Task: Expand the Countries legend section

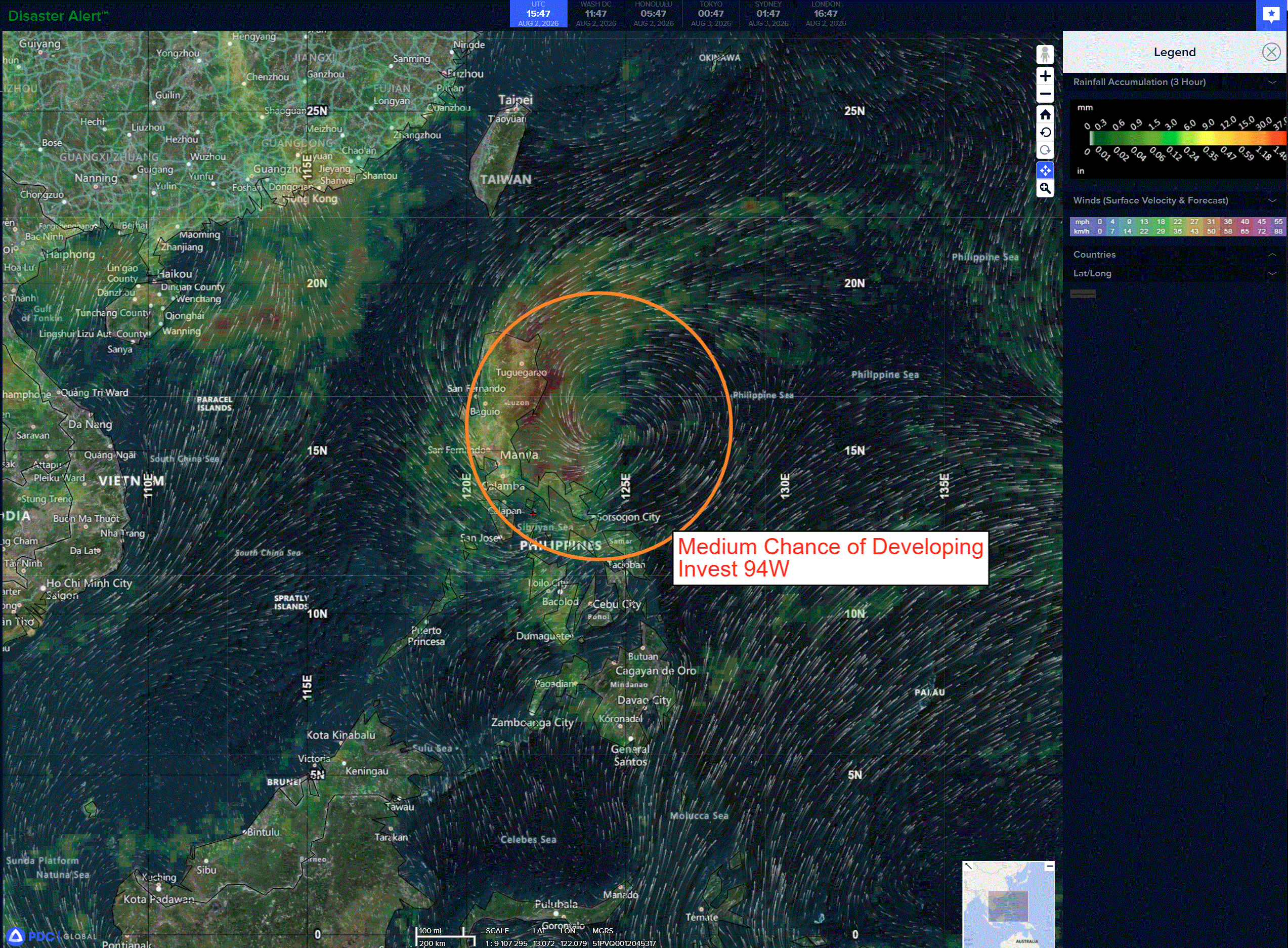Action: (x=1272, y=254)
